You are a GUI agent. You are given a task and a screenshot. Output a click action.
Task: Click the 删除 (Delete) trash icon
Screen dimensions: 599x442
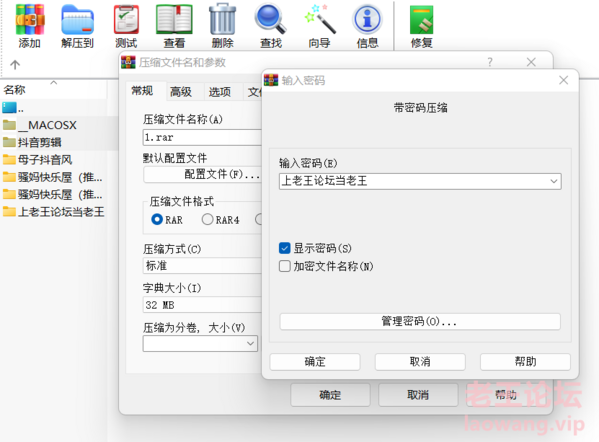click(222, 26)
